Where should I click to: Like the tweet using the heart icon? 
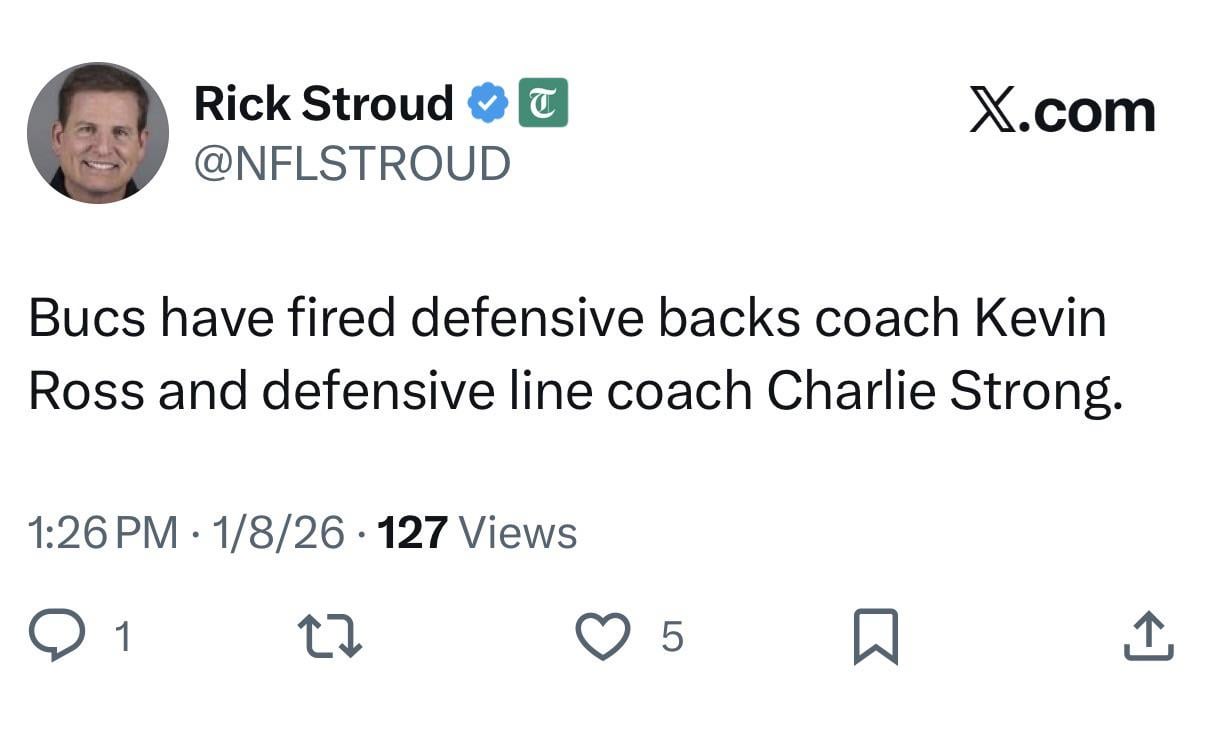[603, 634]
